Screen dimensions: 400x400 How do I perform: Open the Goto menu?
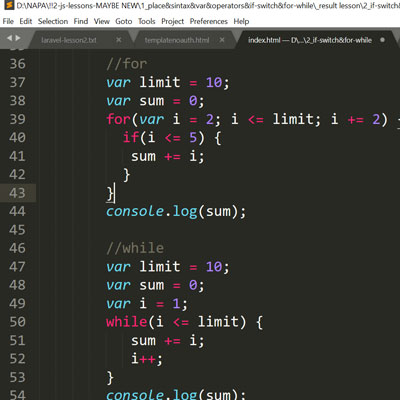click(124, 21)
